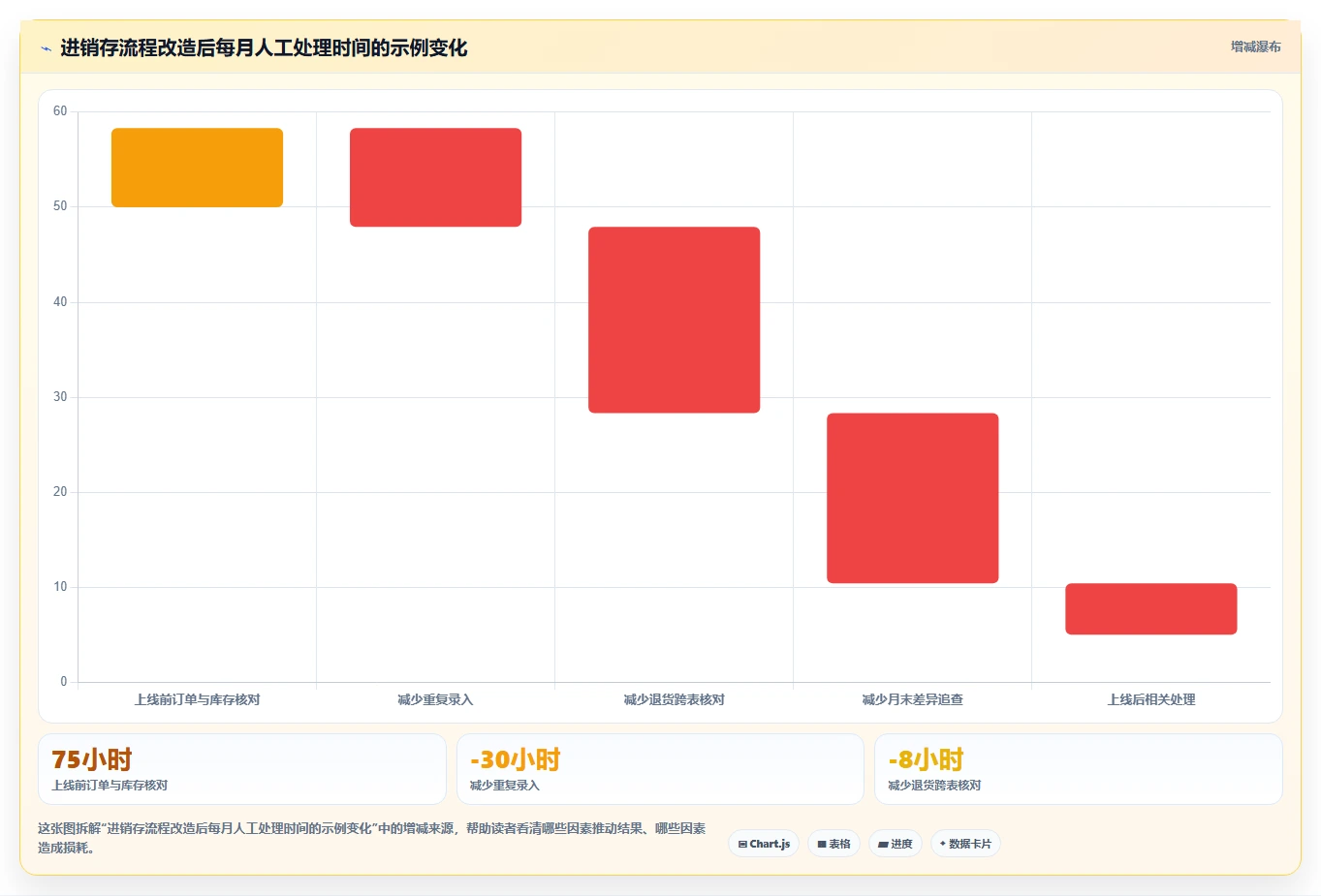Viewport: 1321px width, 896px height.
Task: Click the x-axis label 上线后相关处理
Action: pyautogui.click(x=1150, y=699)
